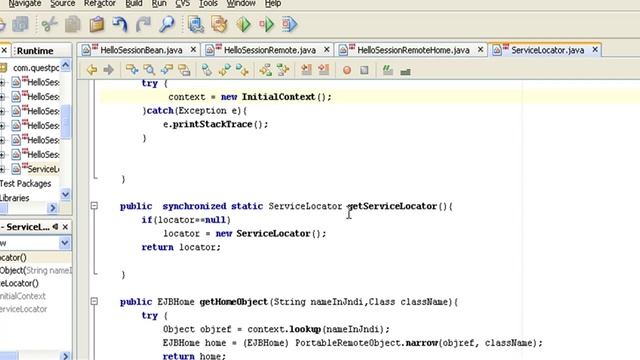Open the Window menu

241,4
